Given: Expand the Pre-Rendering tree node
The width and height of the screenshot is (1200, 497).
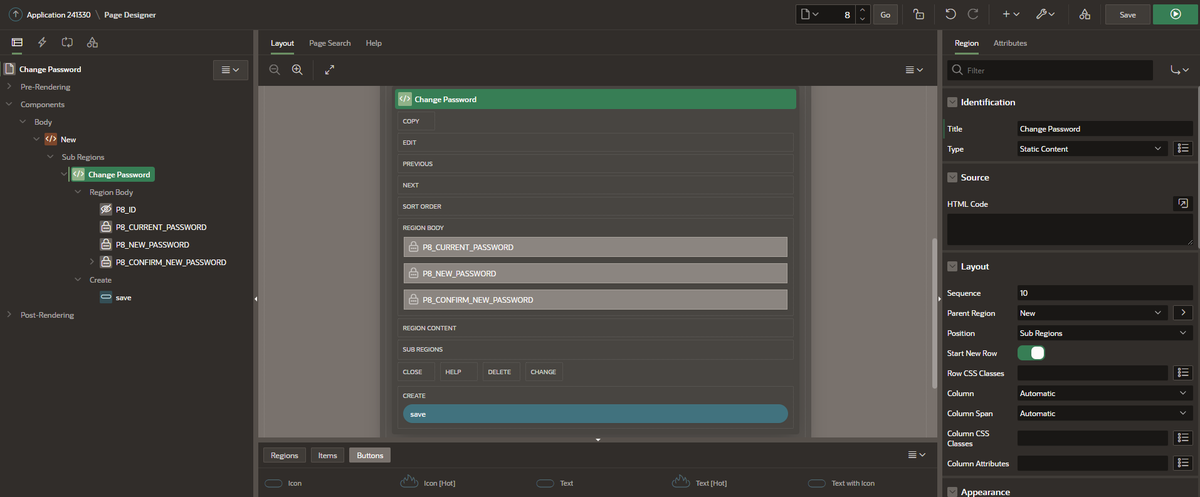Looking at the screenshot, I should click(x=9, y=87).
